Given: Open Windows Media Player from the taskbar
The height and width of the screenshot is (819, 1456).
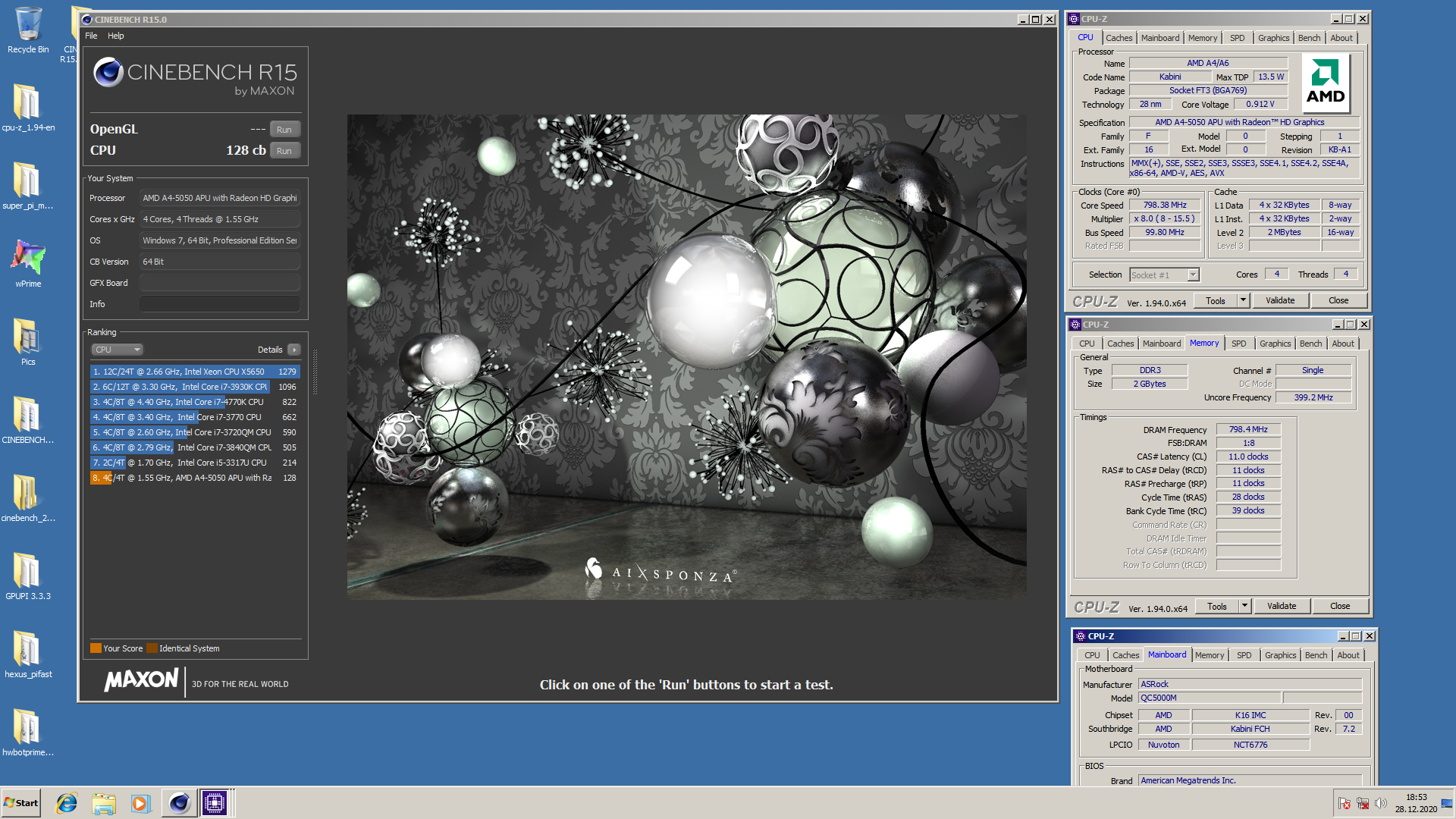Looking at the screenshot, I should click(141, 803).
